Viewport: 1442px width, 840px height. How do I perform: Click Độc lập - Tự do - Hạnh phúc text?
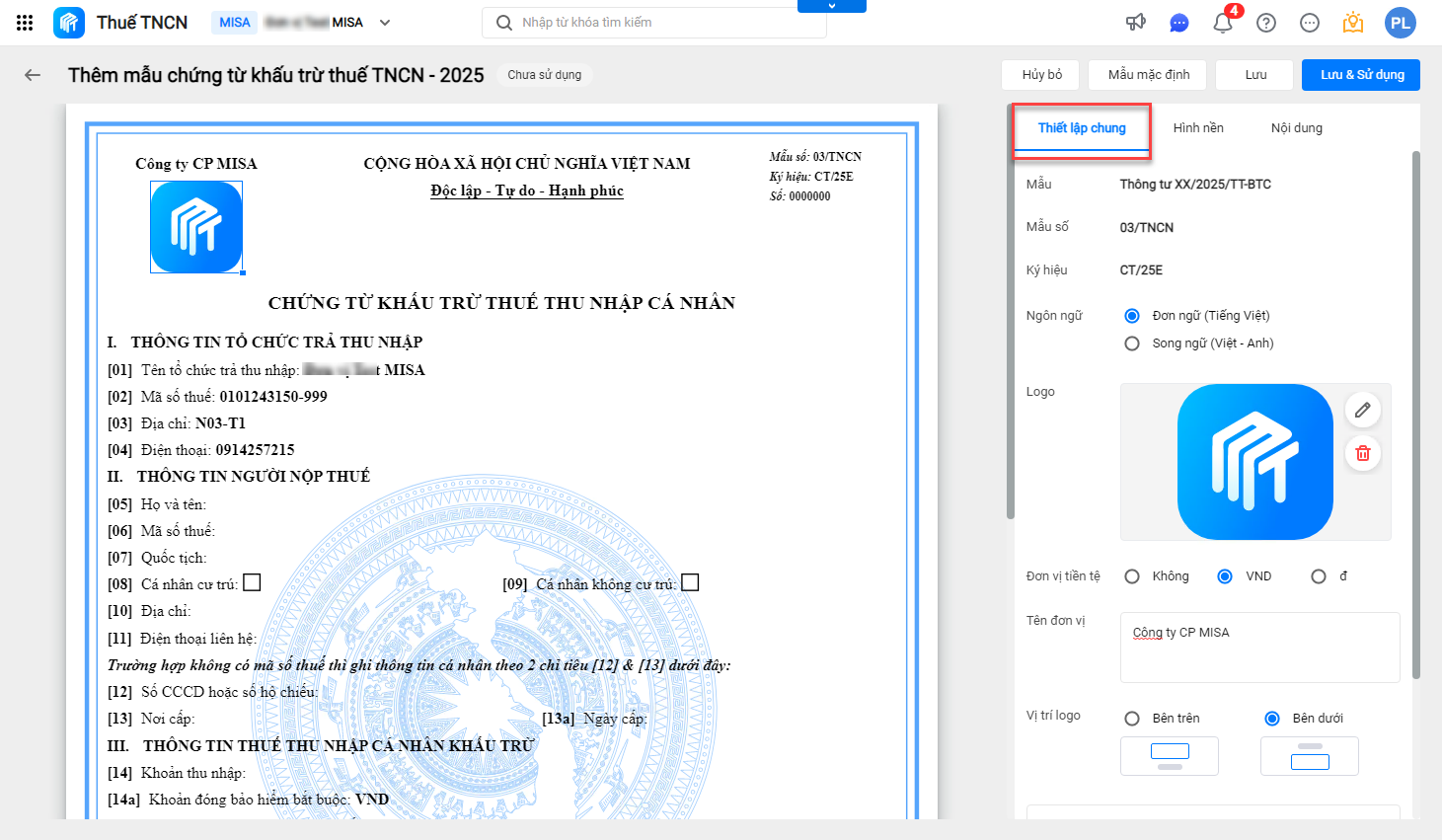(527, 191)
